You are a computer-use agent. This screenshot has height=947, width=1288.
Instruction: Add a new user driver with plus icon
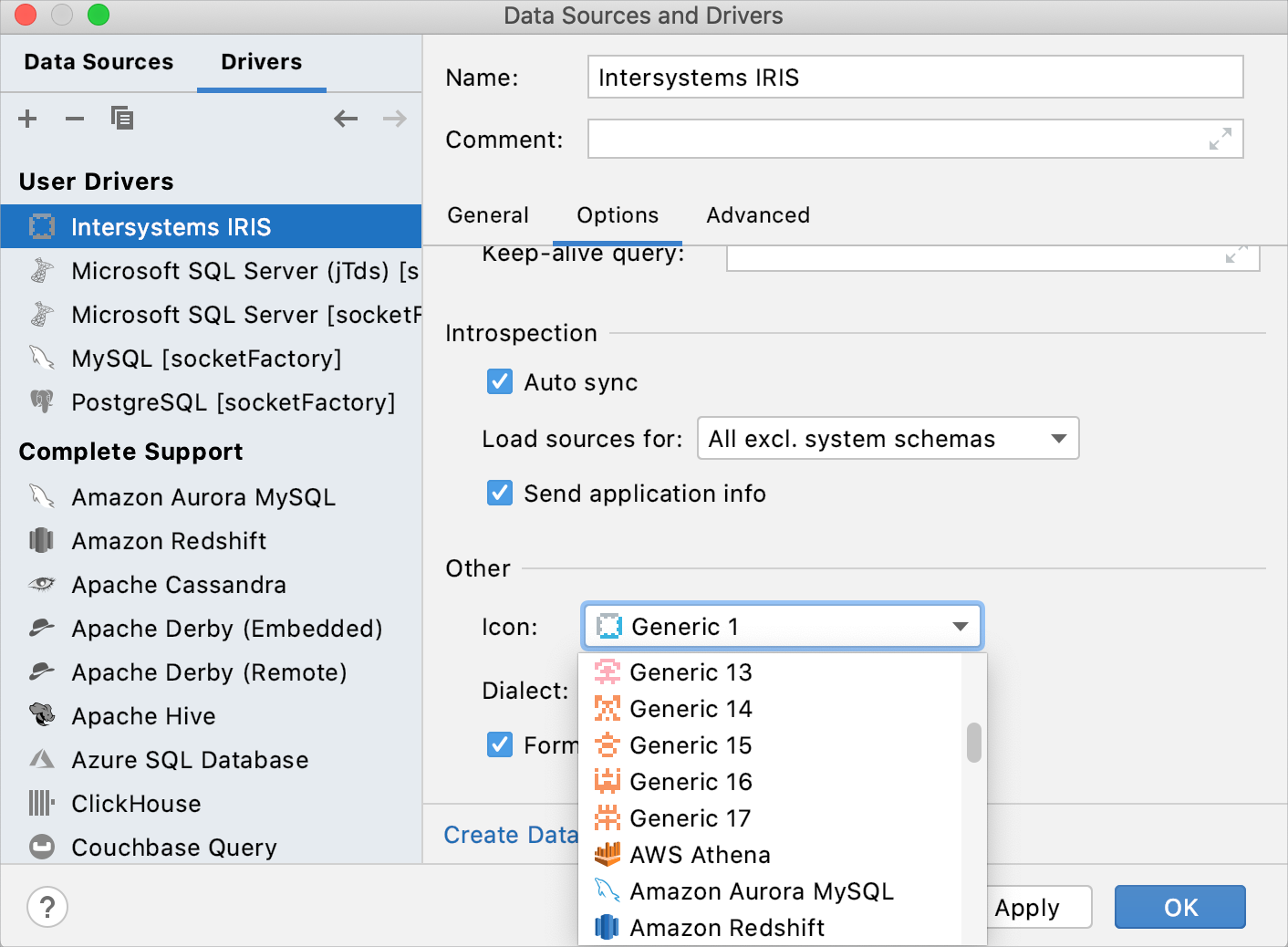27,119
